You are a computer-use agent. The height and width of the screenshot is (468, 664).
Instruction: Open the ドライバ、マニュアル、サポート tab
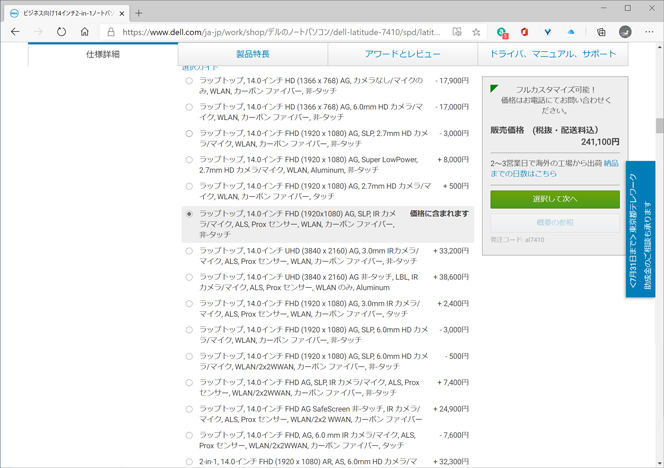[x=553, y=54]
